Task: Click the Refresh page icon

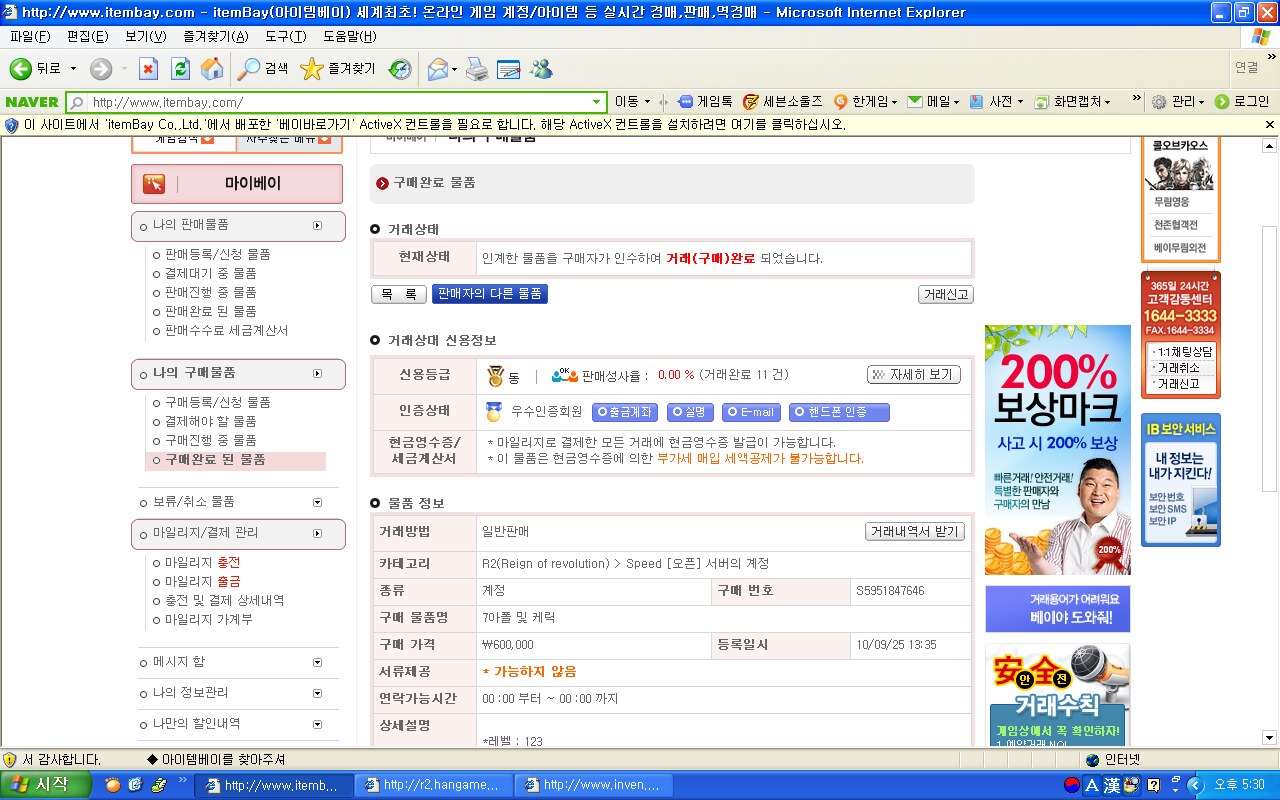Action: tap(180, 69)
